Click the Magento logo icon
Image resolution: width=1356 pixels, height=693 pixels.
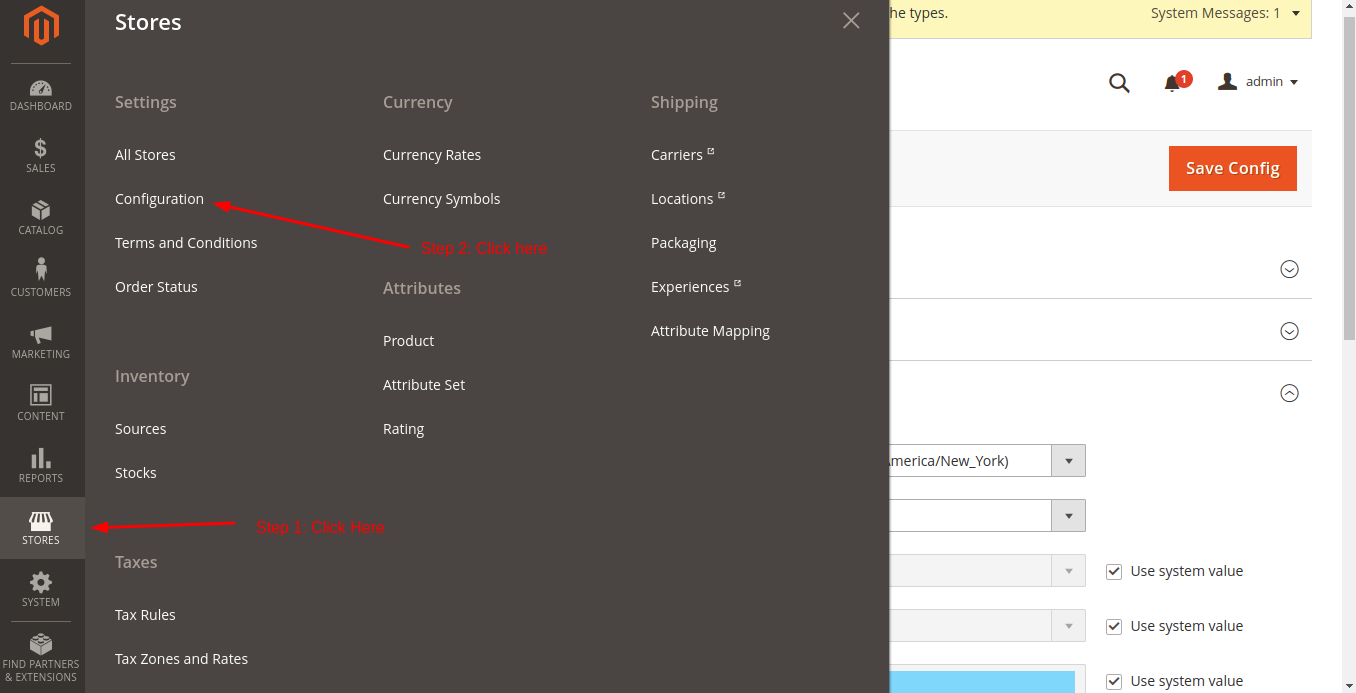click(41, 26)
